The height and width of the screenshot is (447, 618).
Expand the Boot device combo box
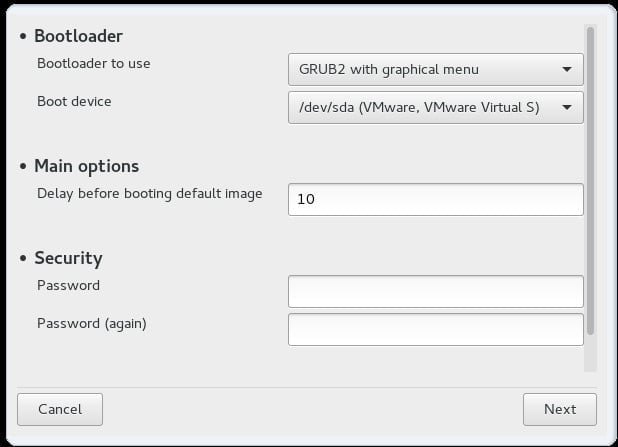[435, 107]
